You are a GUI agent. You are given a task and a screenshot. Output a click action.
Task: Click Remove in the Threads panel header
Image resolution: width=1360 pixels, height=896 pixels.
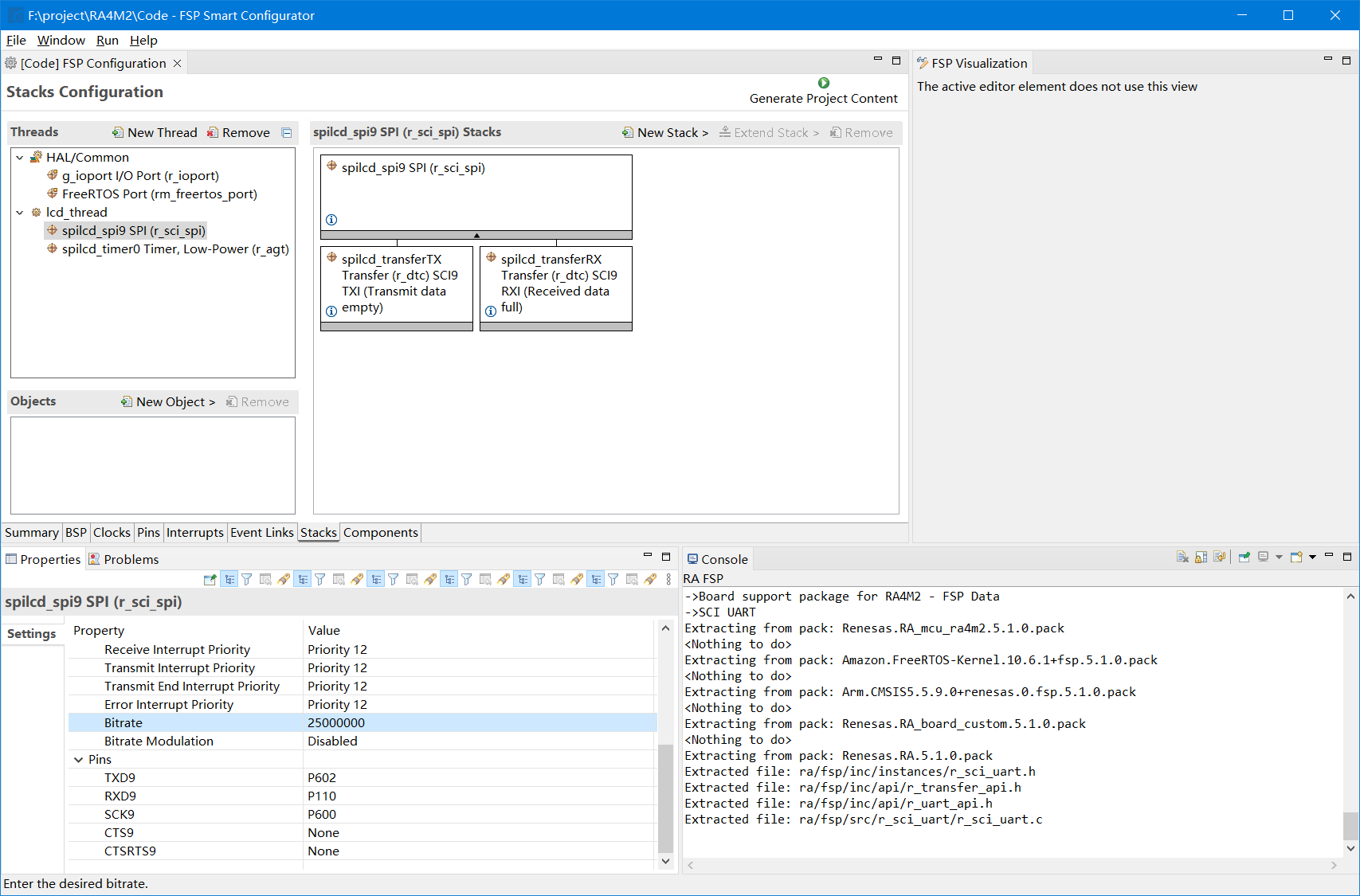click(238, 132)
